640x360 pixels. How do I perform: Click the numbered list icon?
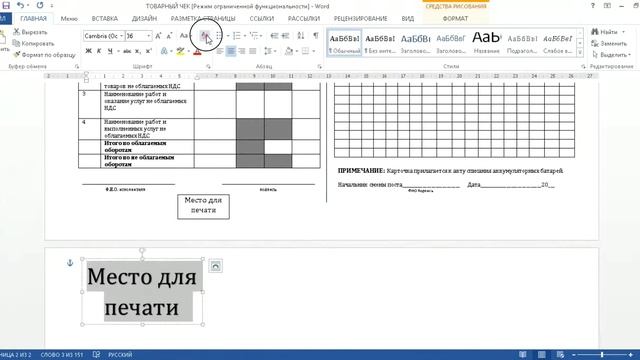coord(237,36)
